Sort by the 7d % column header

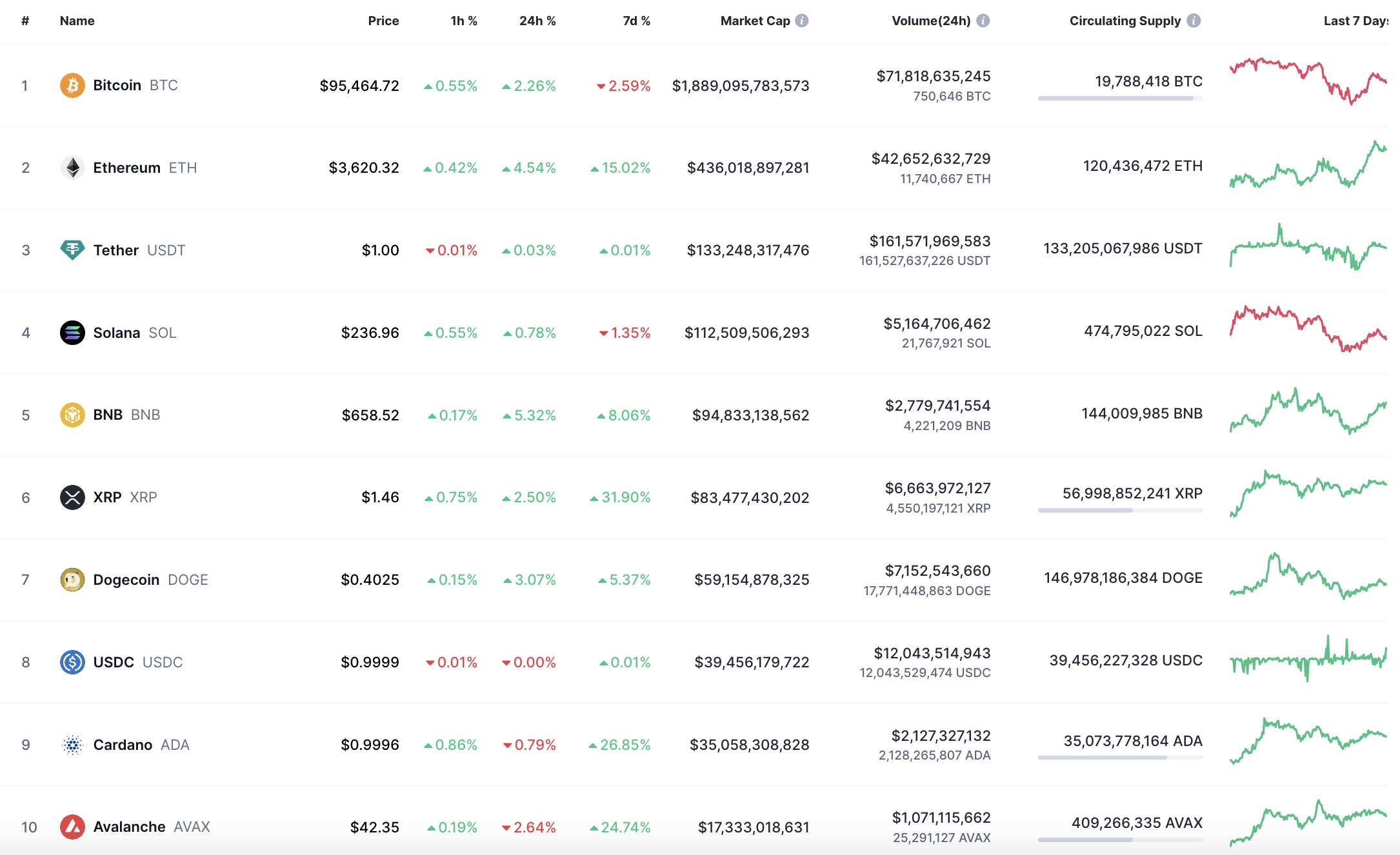[x=636, y=21]
